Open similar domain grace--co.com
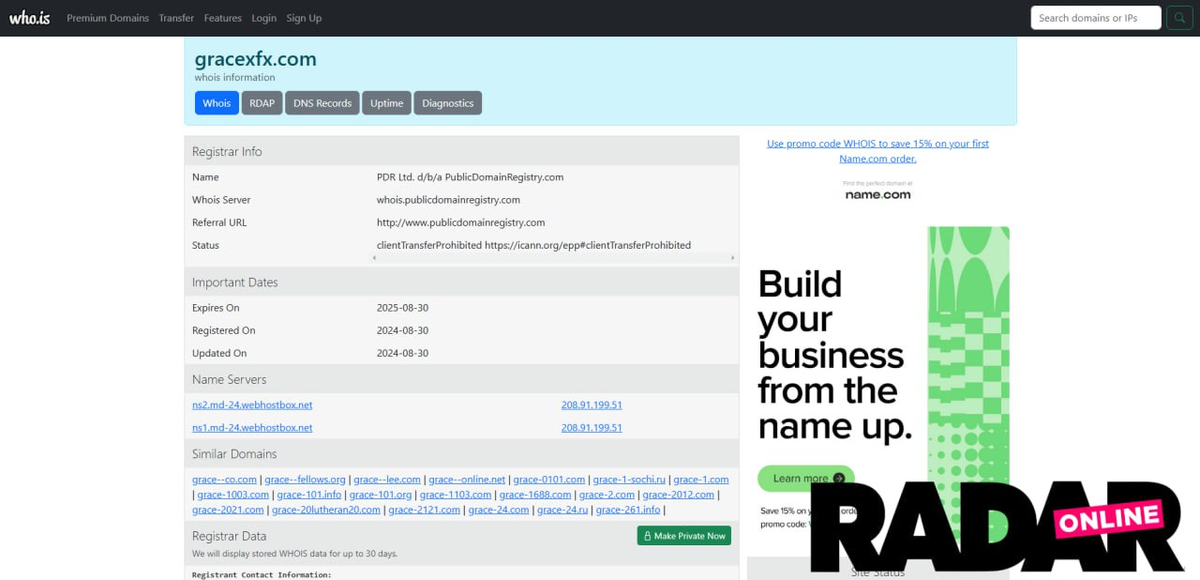Image resolution: width=1200 pixels, height=580 pixels. tap(225, 480)
